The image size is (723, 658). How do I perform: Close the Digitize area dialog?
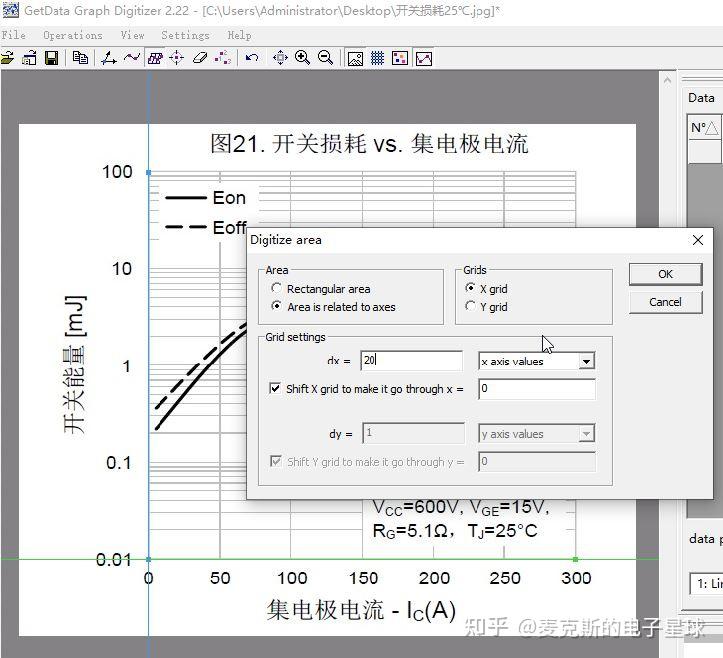pyautogui.click(x=698, y=240)
